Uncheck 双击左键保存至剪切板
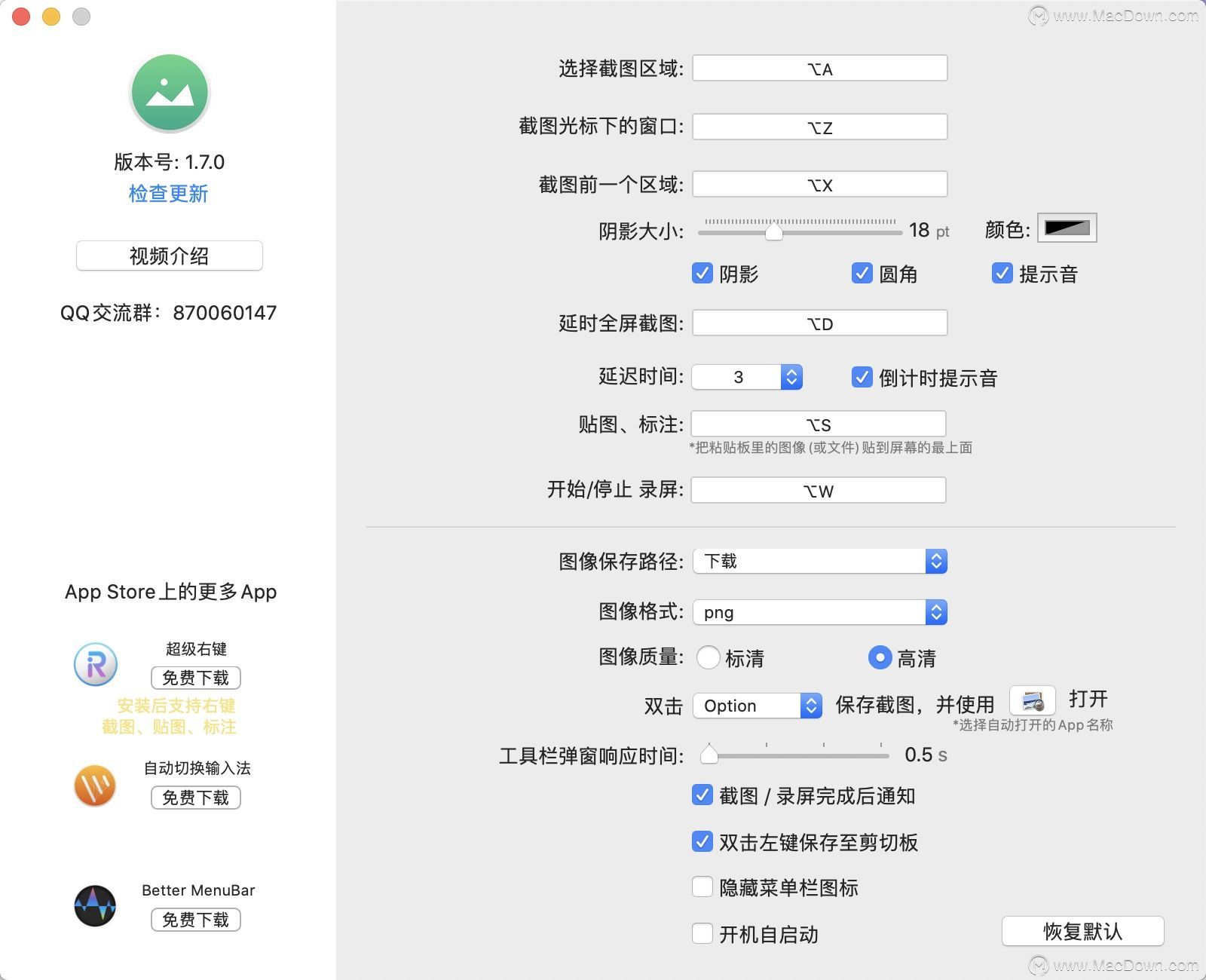The height and width of the screenshot is (980, 1206). 702,841
